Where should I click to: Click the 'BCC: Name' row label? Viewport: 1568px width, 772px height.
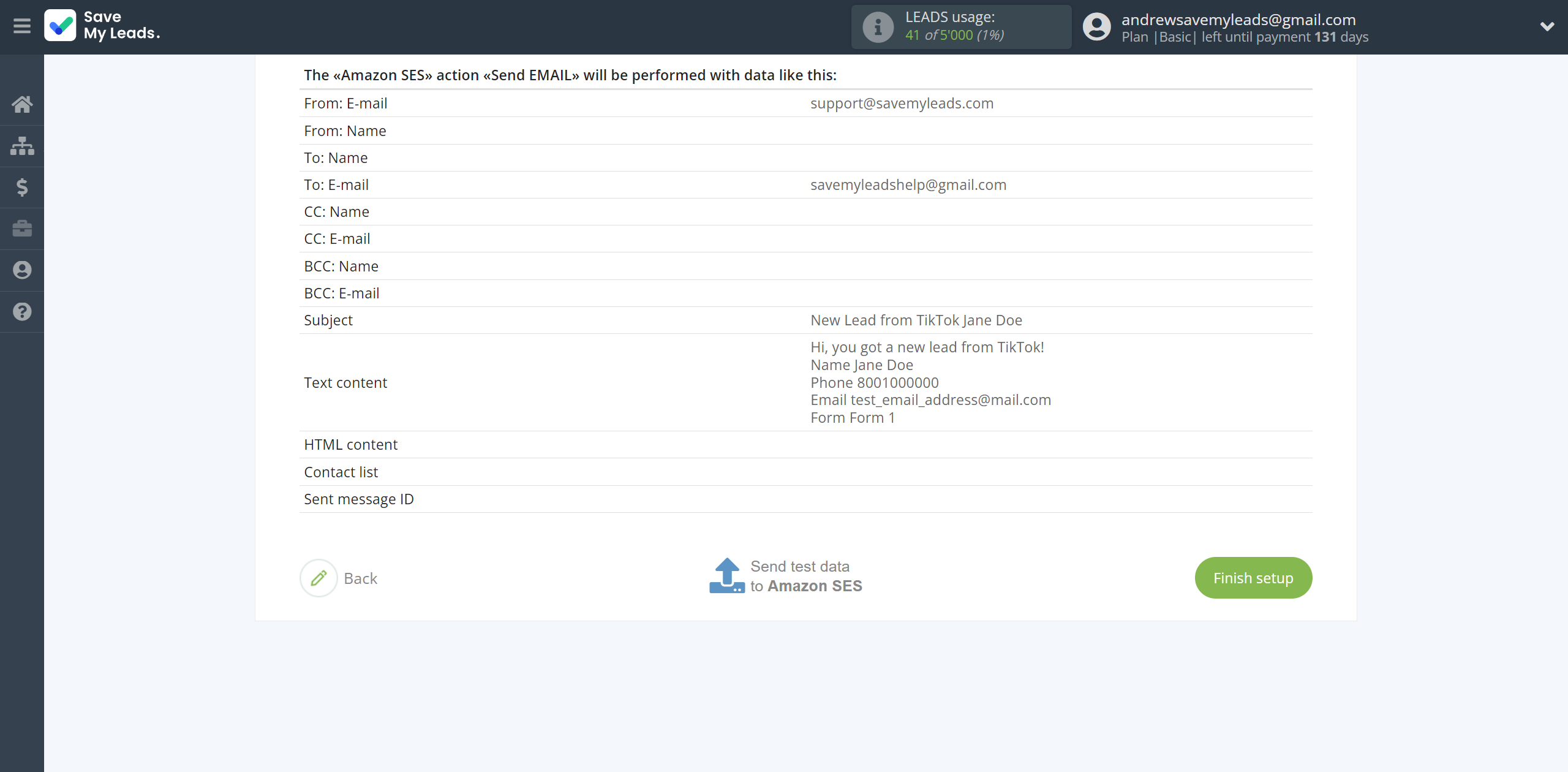click(x=341, y=267)
